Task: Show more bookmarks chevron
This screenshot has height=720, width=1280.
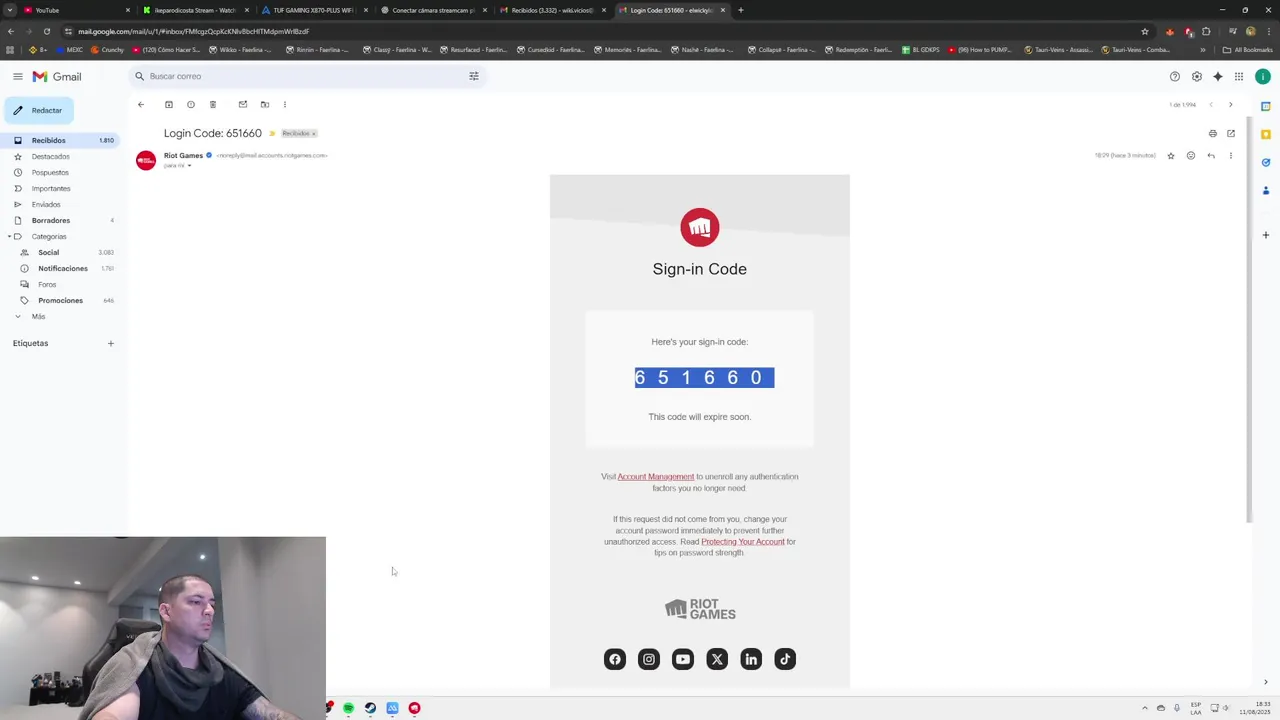Action: point(1203,49)
